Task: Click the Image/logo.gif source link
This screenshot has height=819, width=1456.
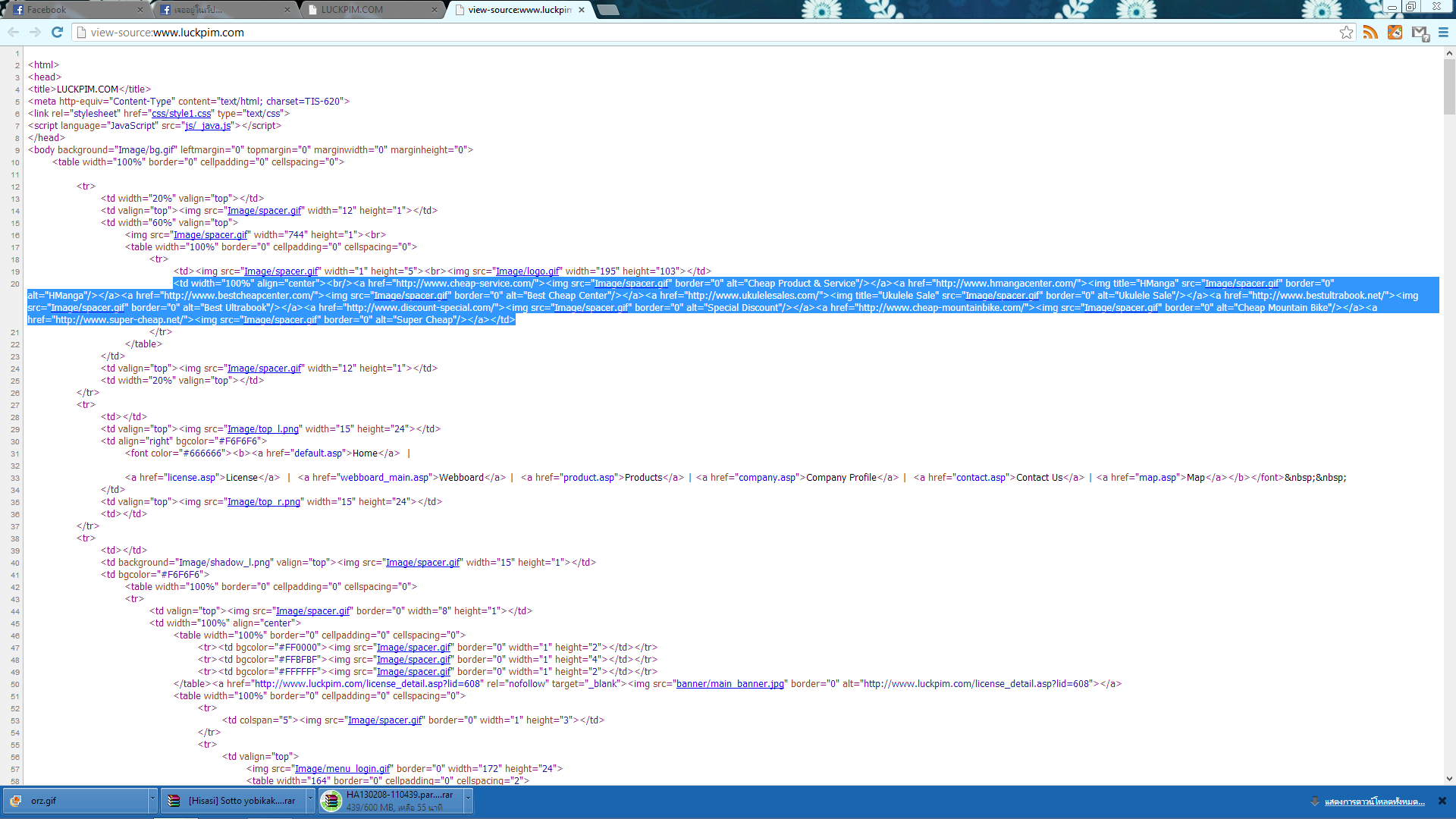Action: click(528, 271)
